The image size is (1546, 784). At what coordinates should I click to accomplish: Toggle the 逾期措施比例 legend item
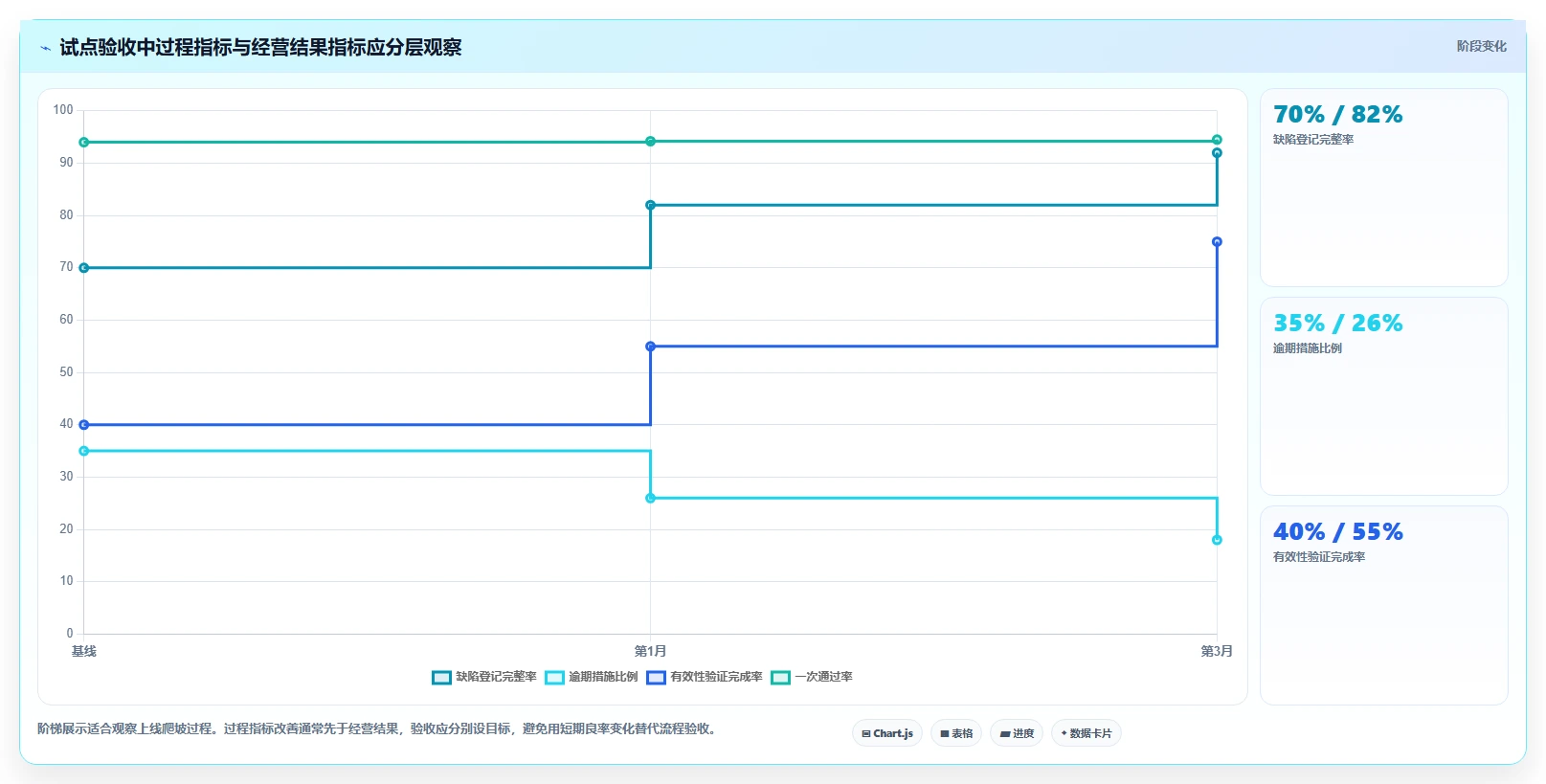592,677
